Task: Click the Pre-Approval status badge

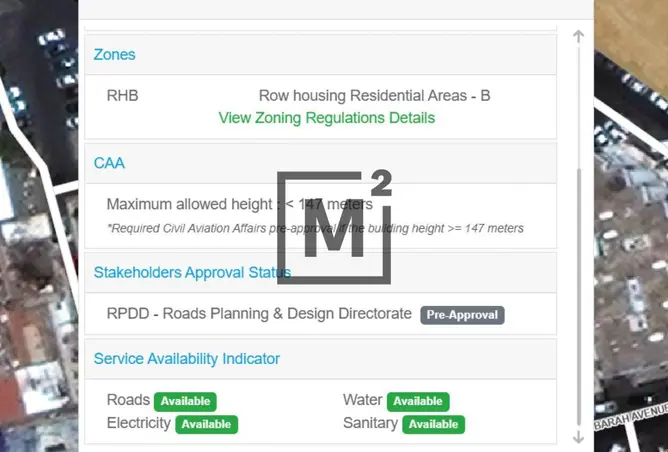Action: [x=462, y=315]
